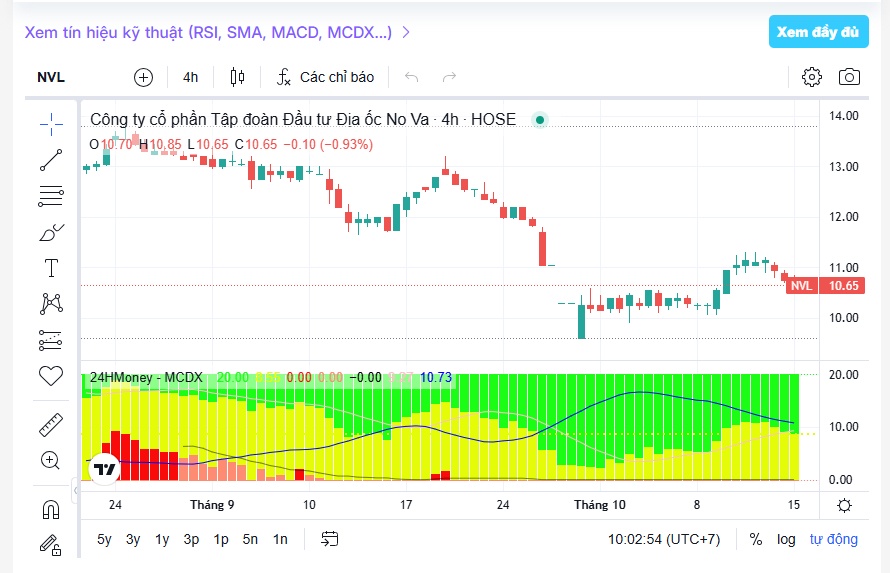The image size is (890, 573).
Task: Activate the zoom in tool
Action: (51, 460)
